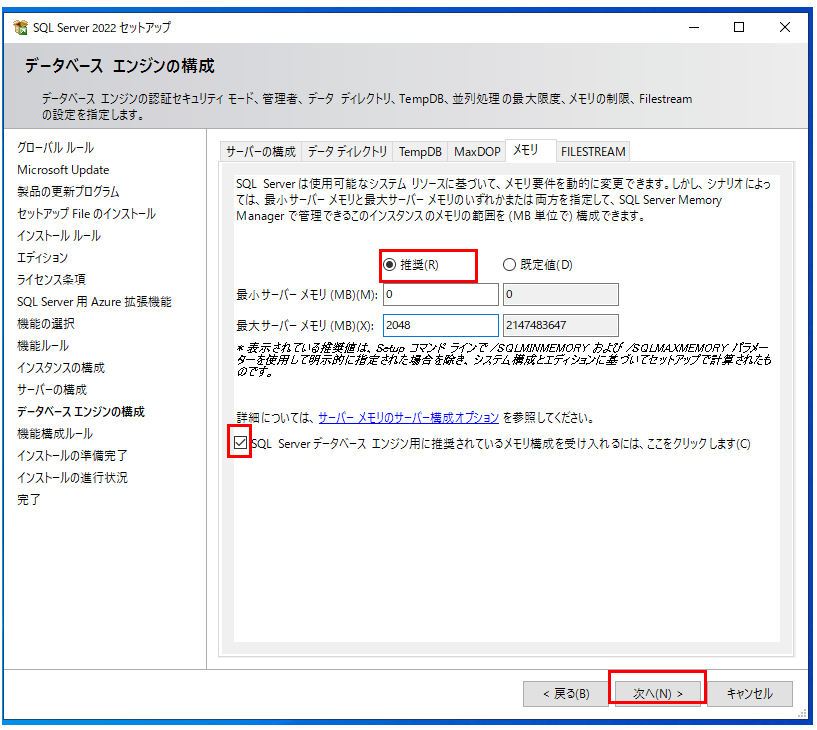The height and width of the screenshot is (730, 817).
Task: Click the 最大サーバー メモリ field showing 2048
Action: click(x=440, y=326)
